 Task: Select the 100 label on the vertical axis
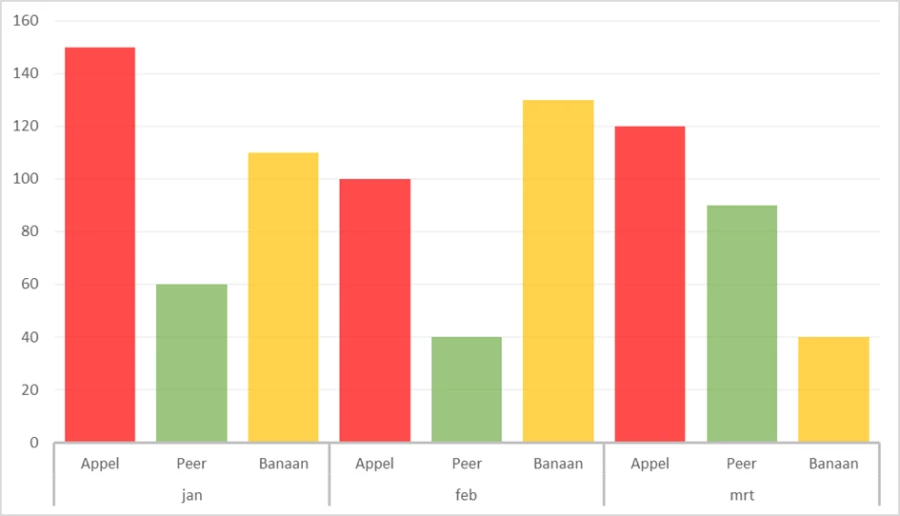tap(26, 179)
